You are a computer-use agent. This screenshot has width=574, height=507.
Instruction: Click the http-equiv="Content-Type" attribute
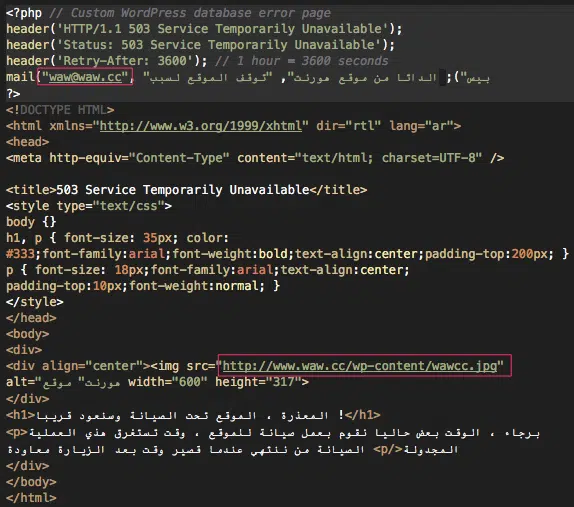(x=139, y=158)
